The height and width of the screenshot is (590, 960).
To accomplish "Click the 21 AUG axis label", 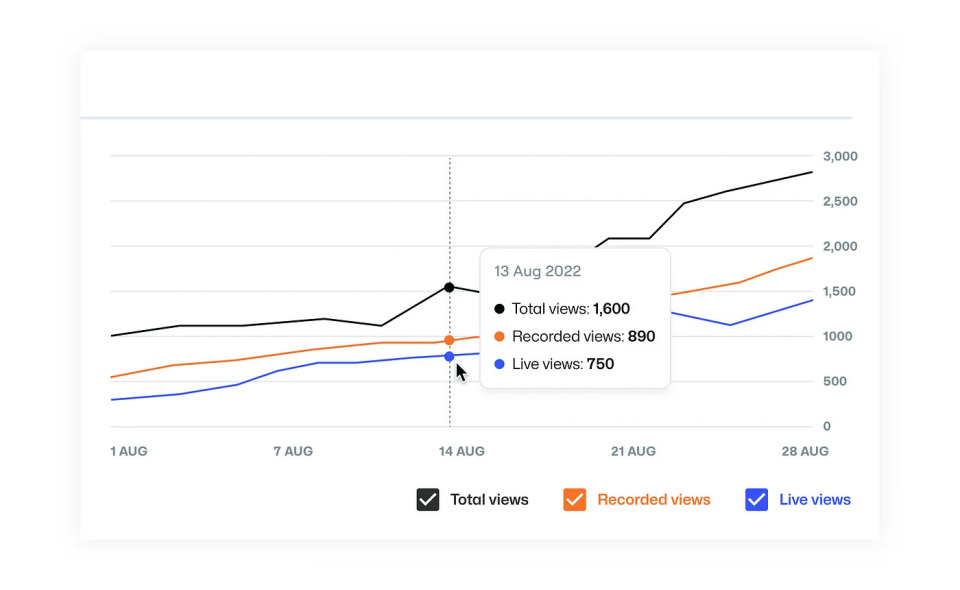I will click(633, 452).
